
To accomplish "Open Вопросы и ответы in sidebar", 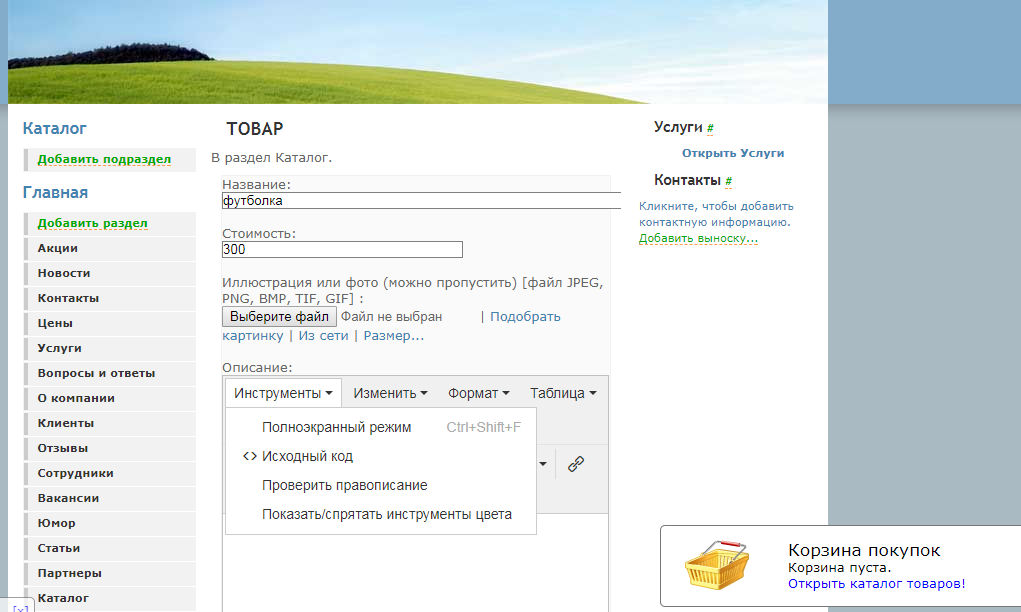I will pyautogui.click(x=96, y=373).
